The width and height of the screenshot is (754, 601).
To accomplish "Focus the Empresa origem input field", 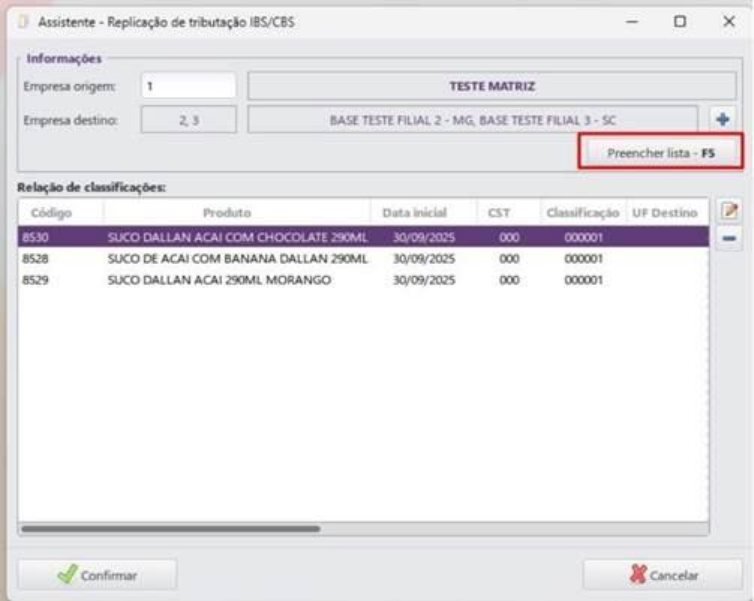I will [x=188, y=86].
